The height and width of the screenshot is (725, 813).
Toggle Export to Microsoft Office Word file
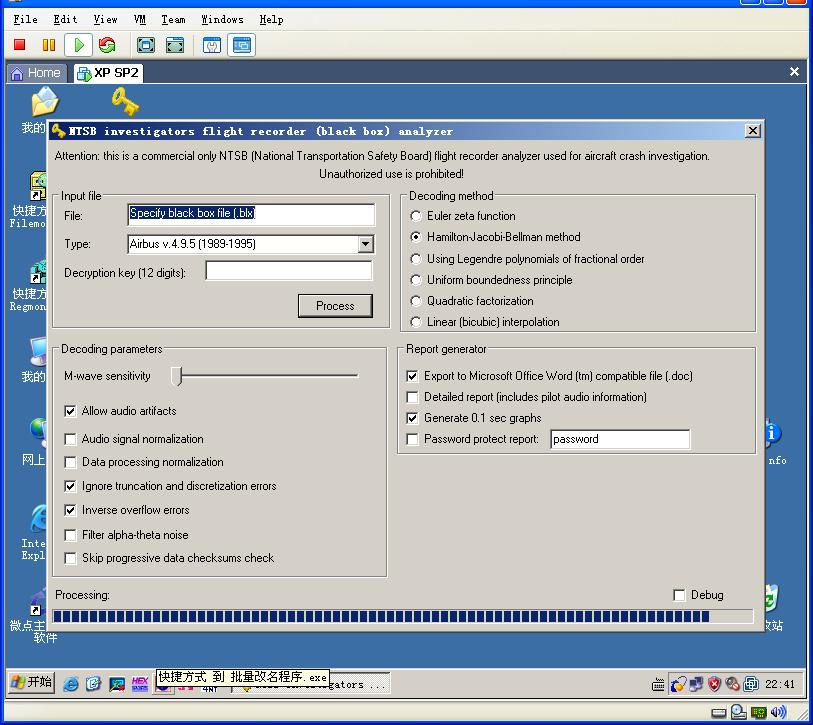412,376
